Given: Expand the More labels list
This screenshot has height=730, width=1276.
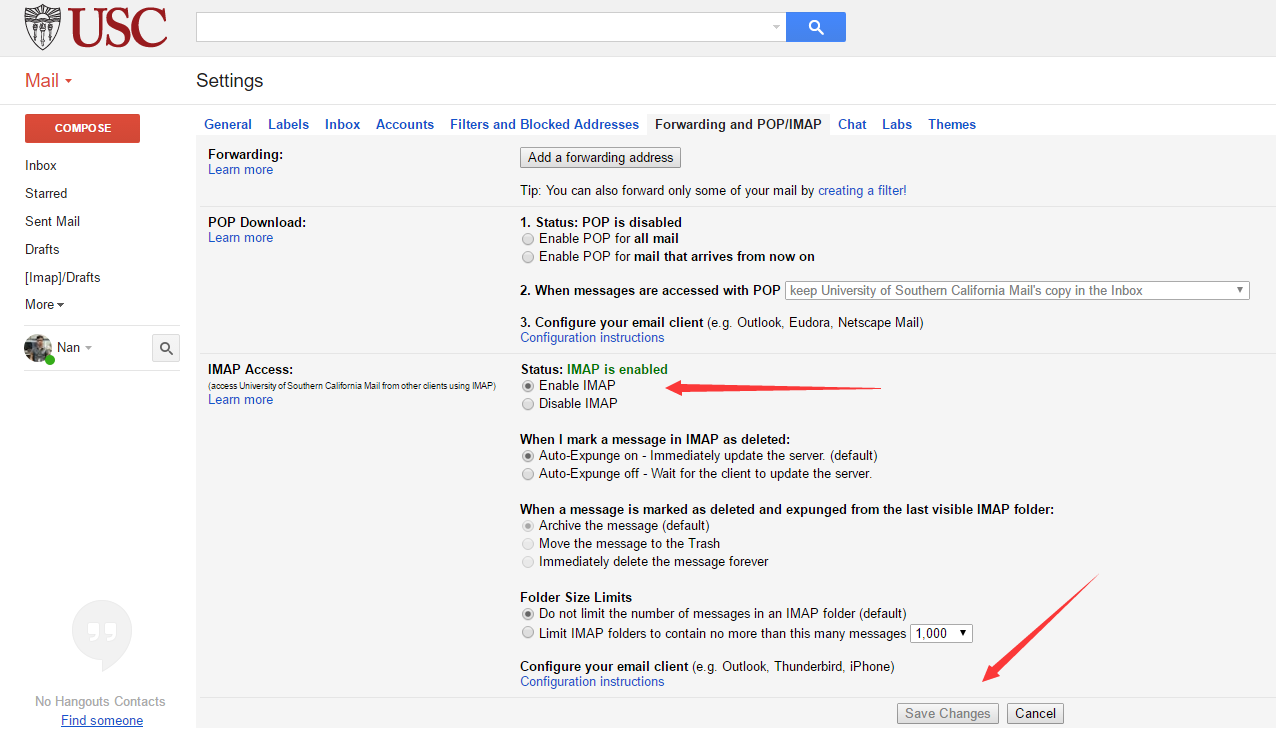Looking at the screenshot, I should 44,304.
